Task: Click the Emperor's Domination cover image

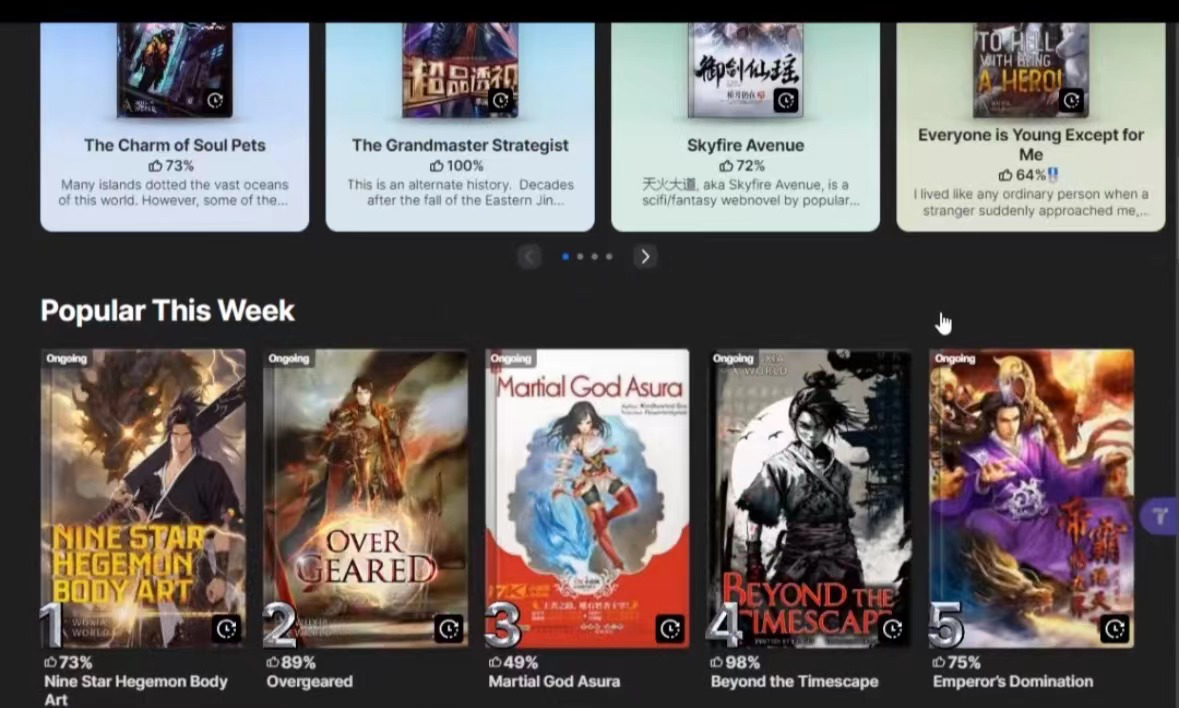Action: click(x=1032, y=498)
